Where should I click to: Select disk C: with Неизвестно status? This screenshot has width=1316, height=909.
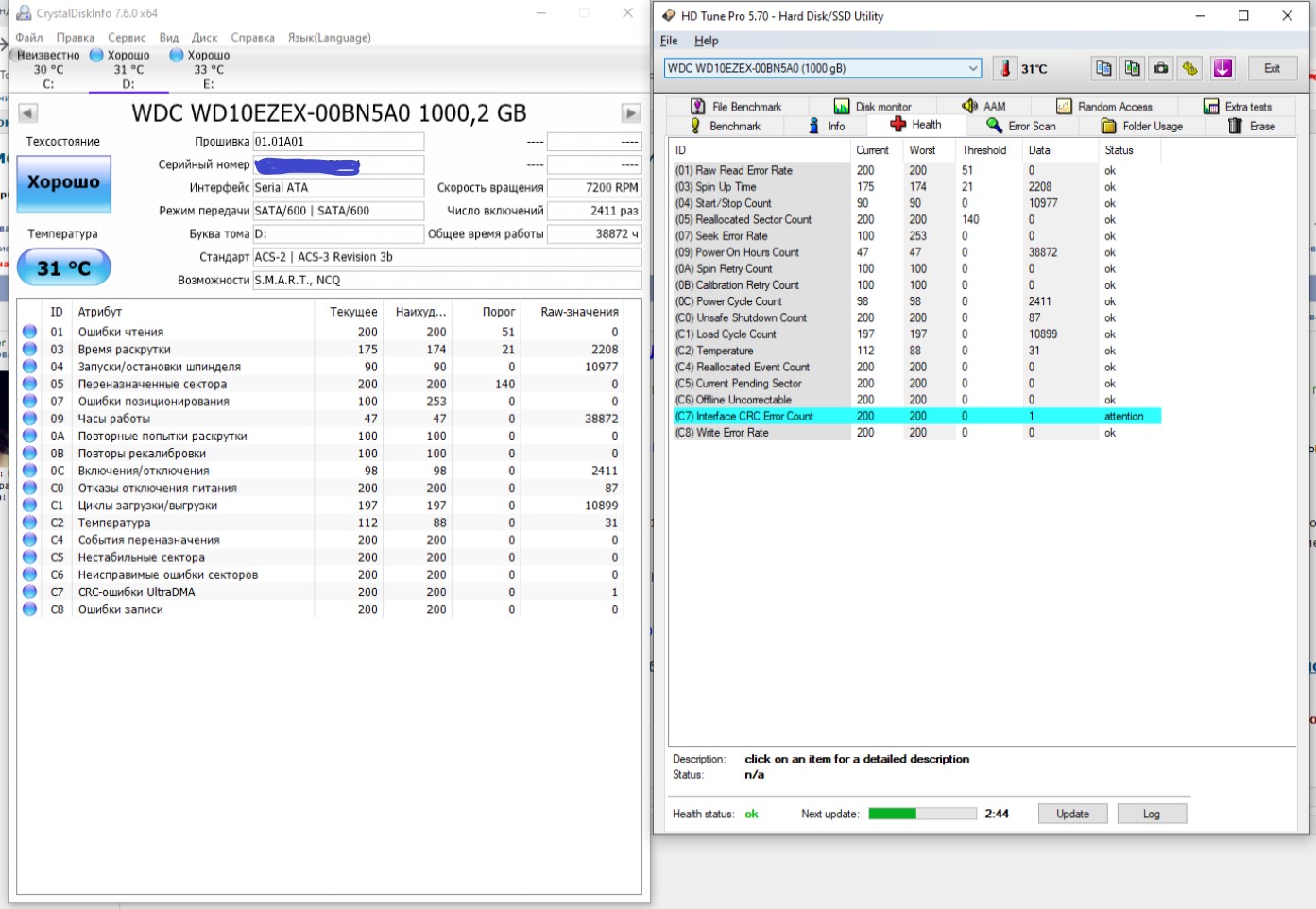coord(48,69)
